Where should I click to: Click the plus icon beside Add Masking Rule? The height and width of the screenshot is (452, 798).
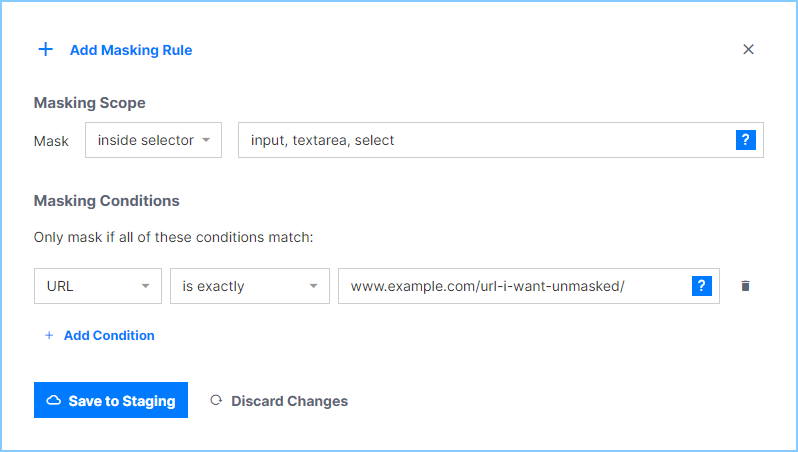[x=45, y=49]
